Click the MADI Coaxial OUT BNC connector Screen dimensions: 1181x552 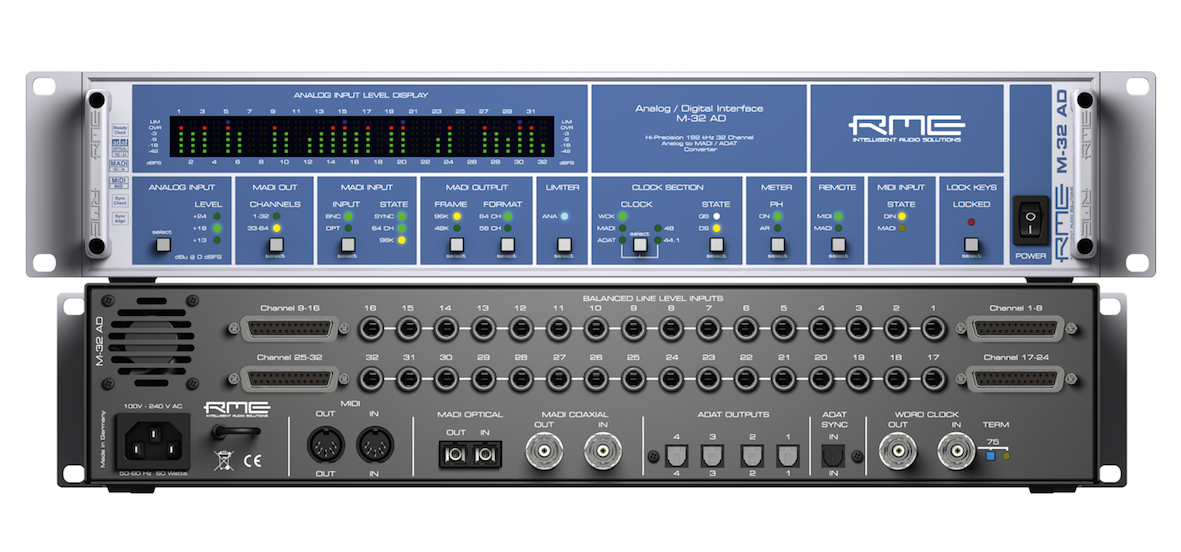544,452
